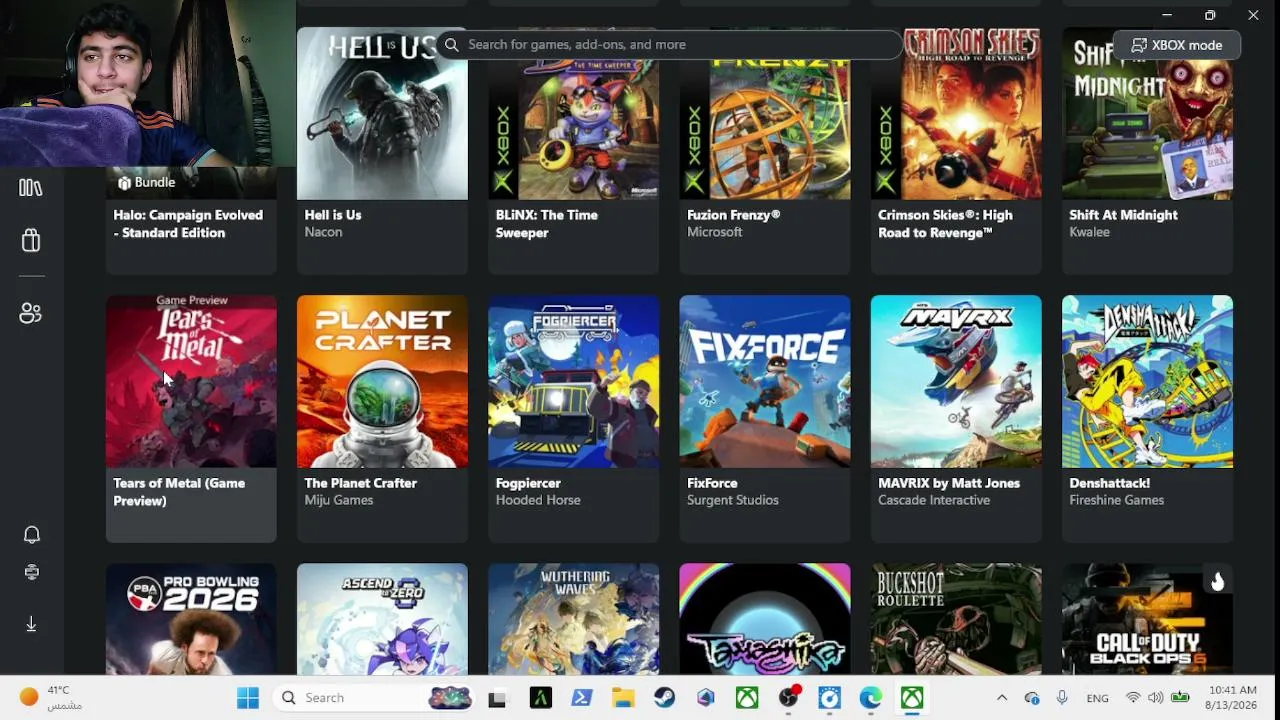
Task: Open the Denshattack! cover art
Action: click(x=1147, y=381)
